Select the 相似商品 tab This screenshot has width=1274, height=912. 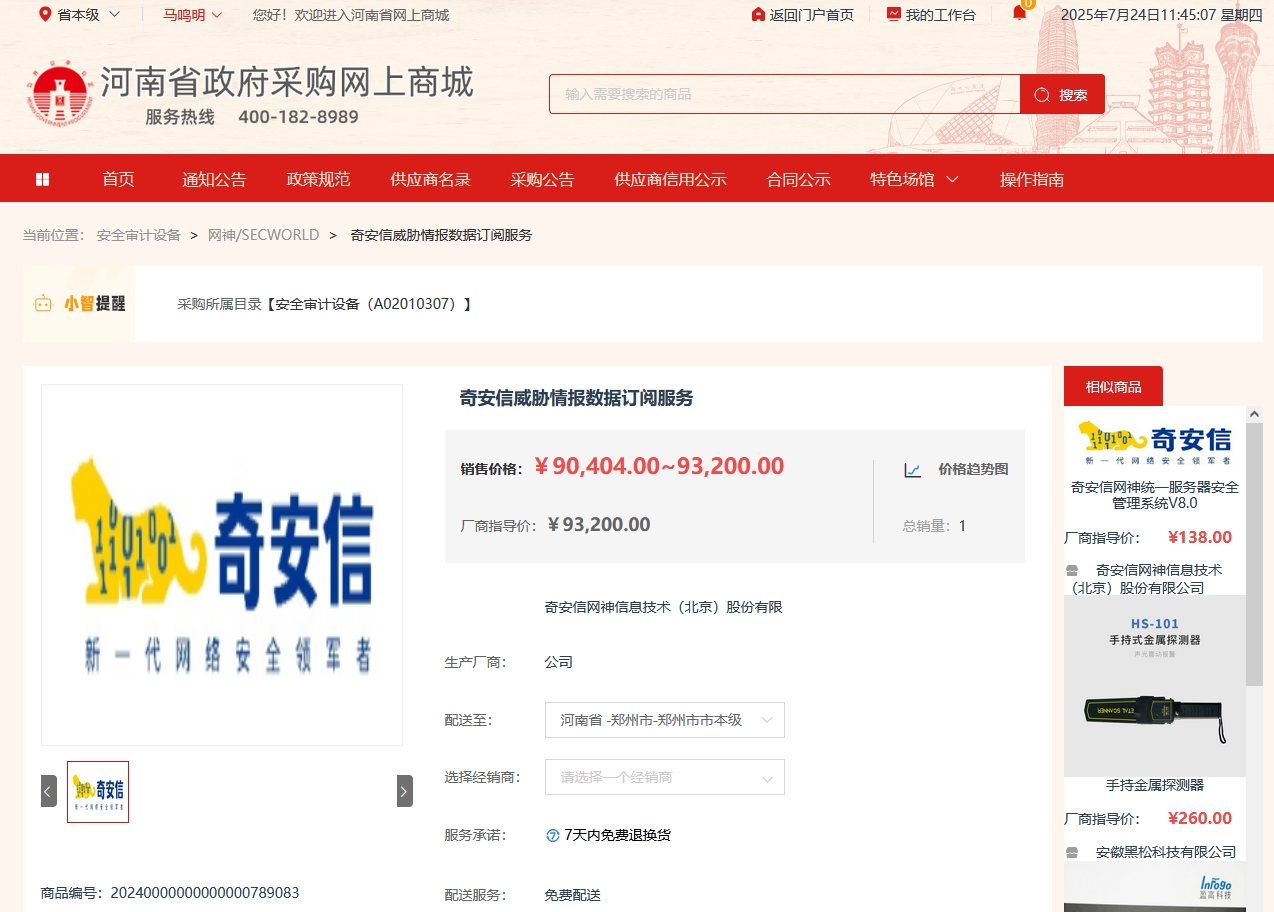pos(1113,386)
